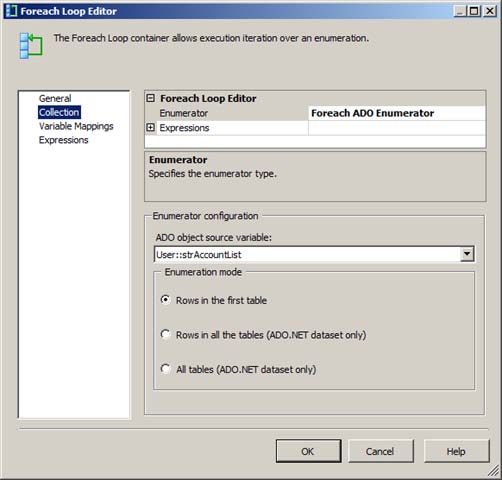
Task: Maximize the Foreach Loop Editor window
Action: pos(474,11)
